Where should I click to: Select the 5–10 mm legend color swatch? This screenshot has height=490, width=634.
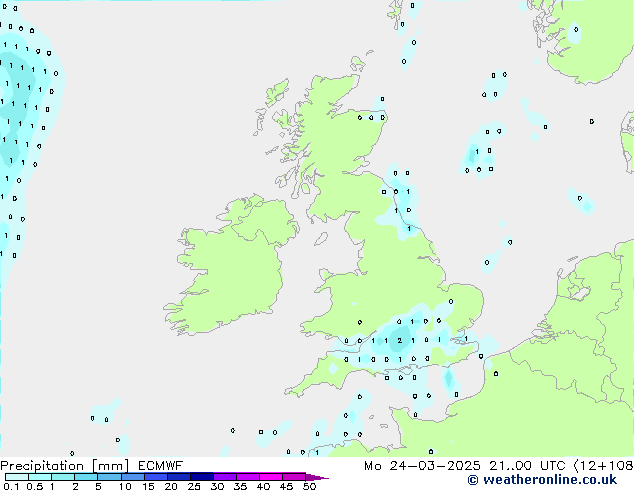[109, 477]
